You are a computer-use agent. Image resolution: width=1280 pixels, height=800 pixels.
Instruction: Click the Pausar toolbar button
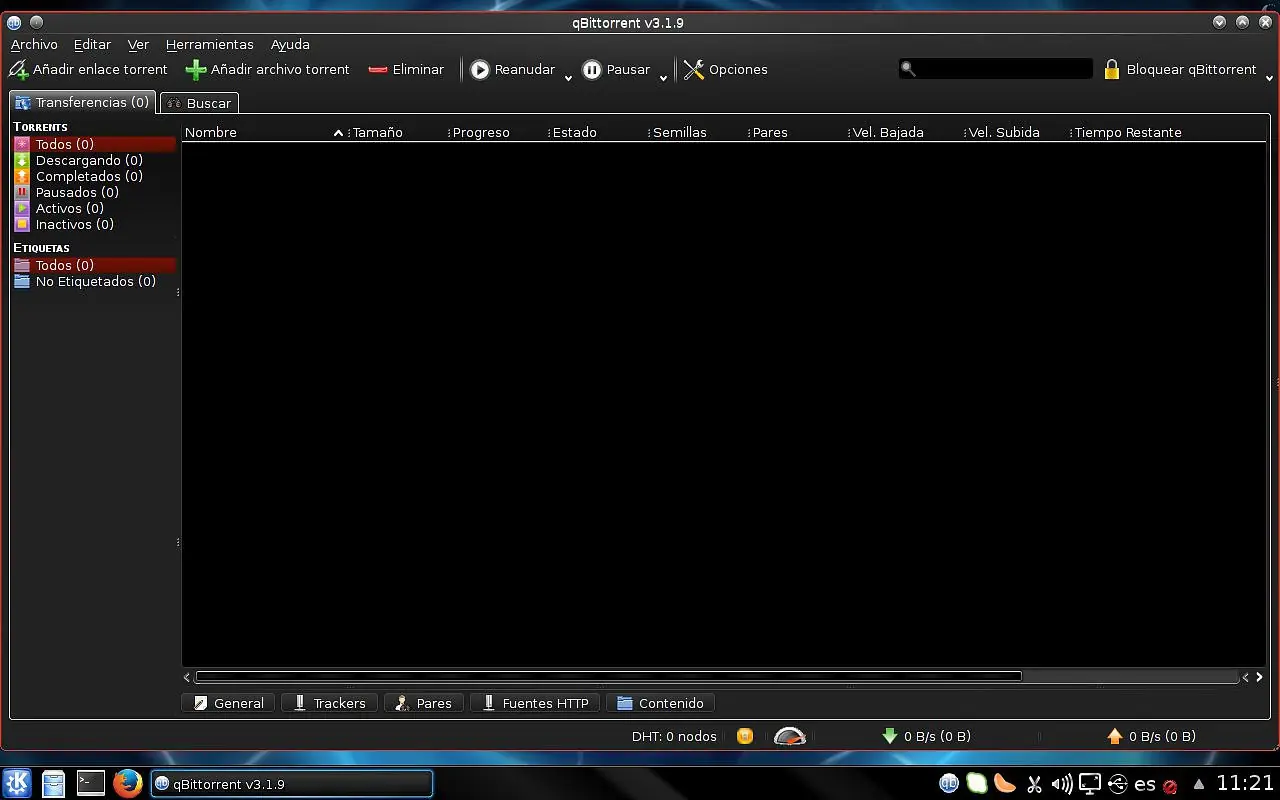(x=616, y=70)
